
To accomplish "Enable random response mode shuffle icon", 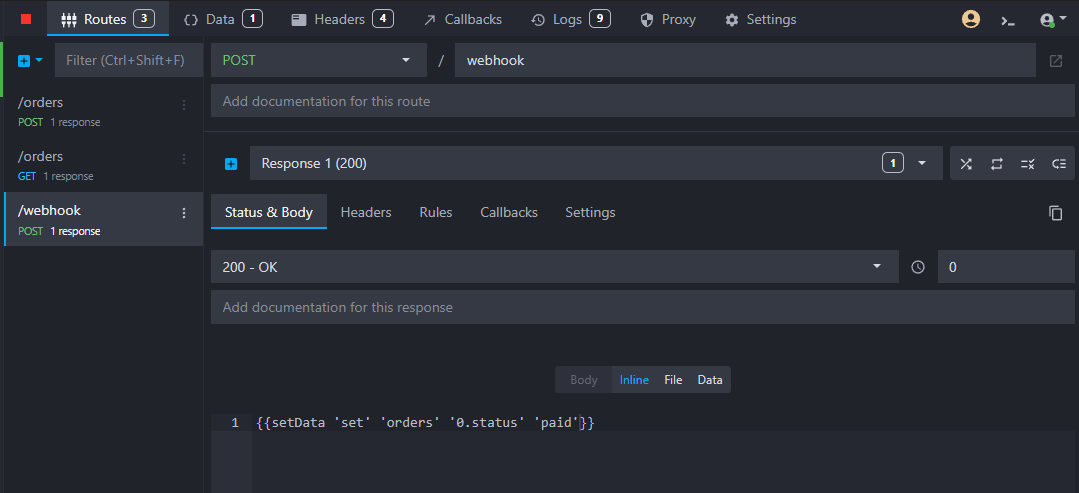I will tap(966, 164).
